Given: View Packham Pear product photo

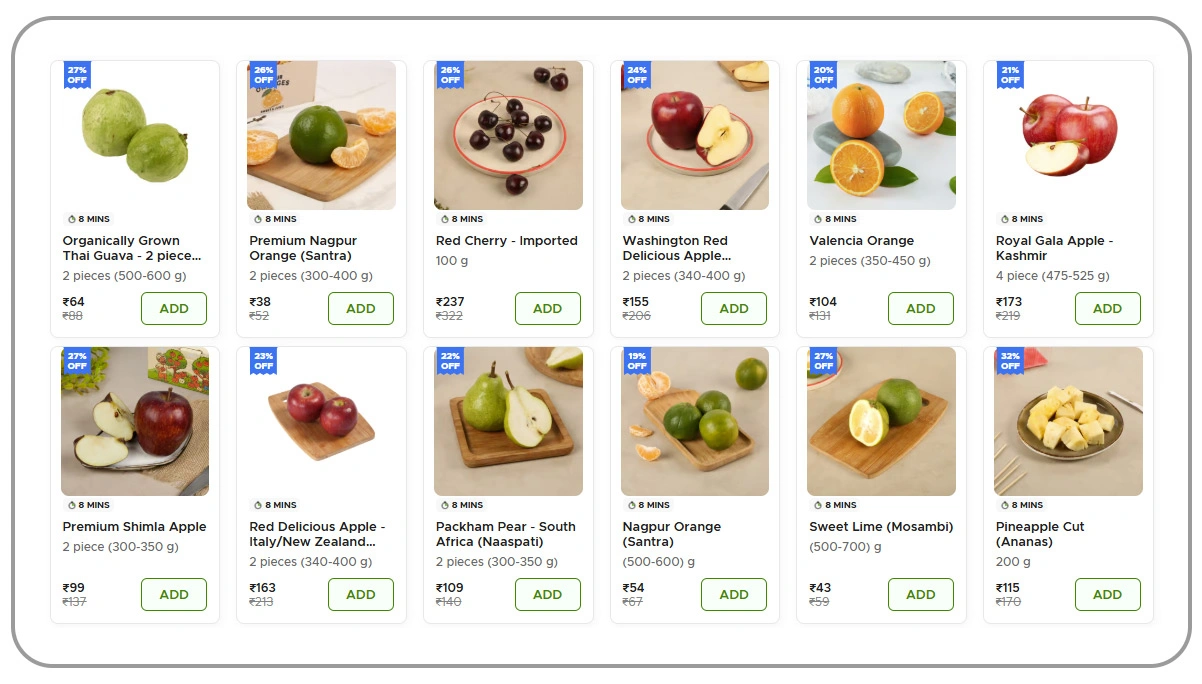Looking at the screenshot, I should (x=508, y=421).
